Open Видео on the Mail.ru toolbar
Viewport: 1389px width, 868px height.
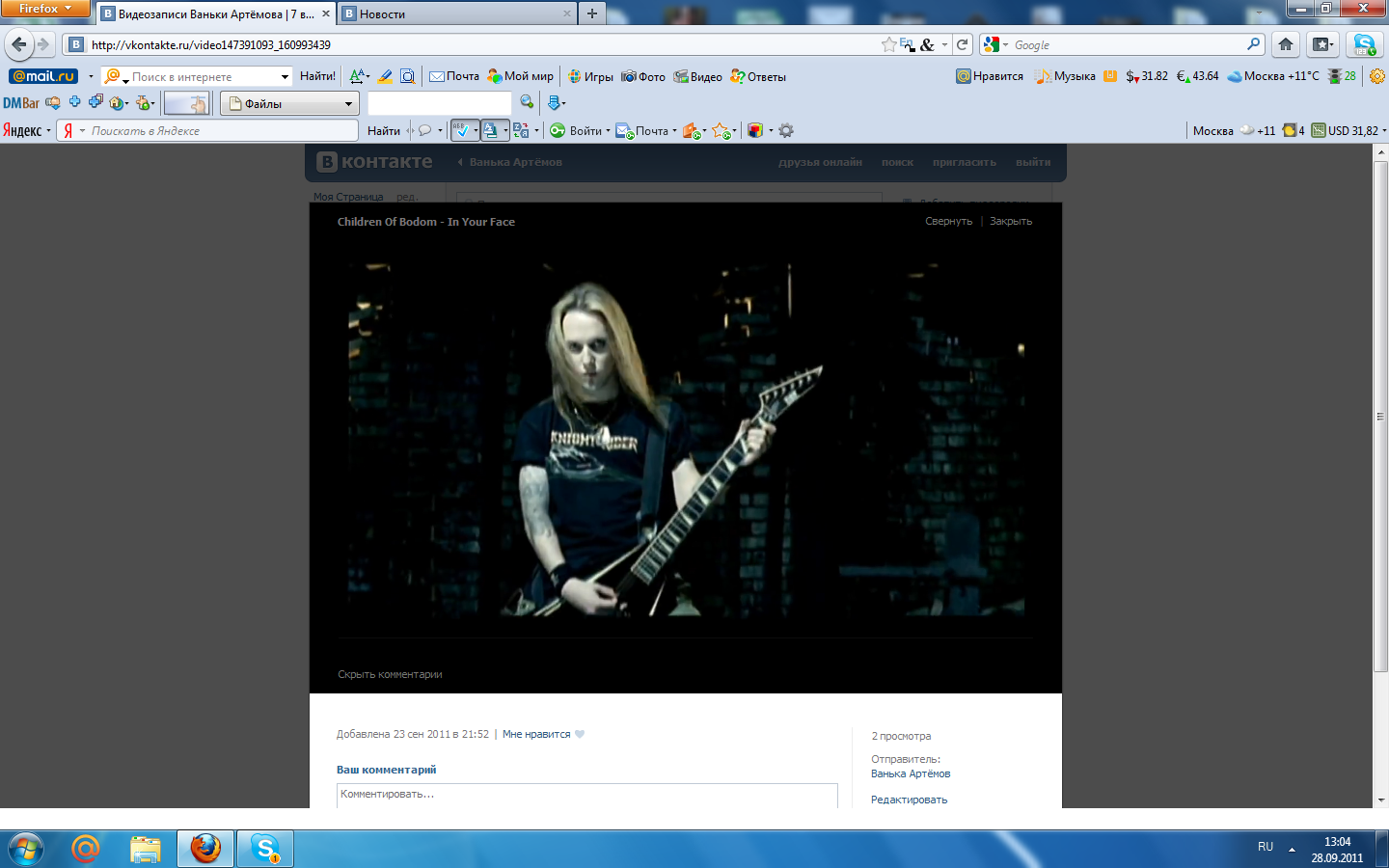coord(698,76)
